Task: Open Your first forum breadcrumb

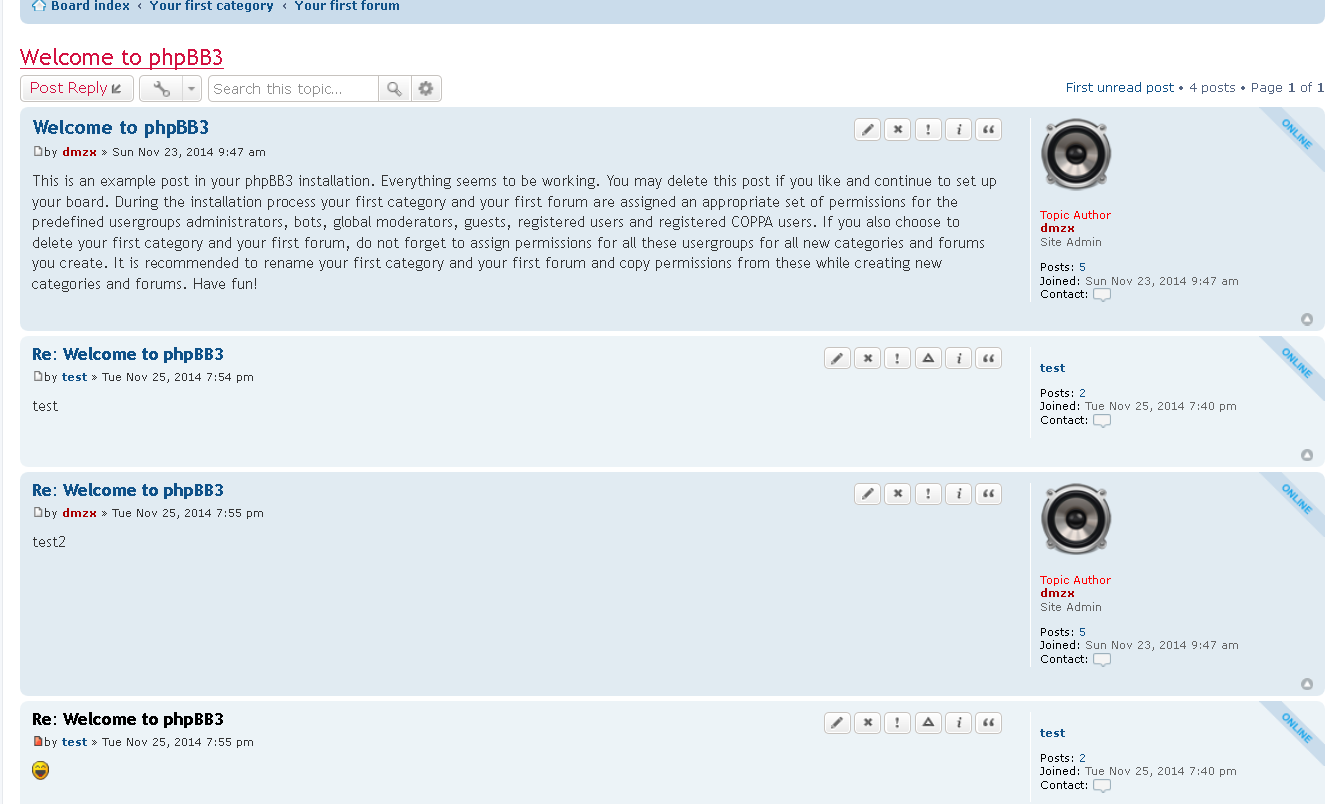Action: click(x=347, y=6)
